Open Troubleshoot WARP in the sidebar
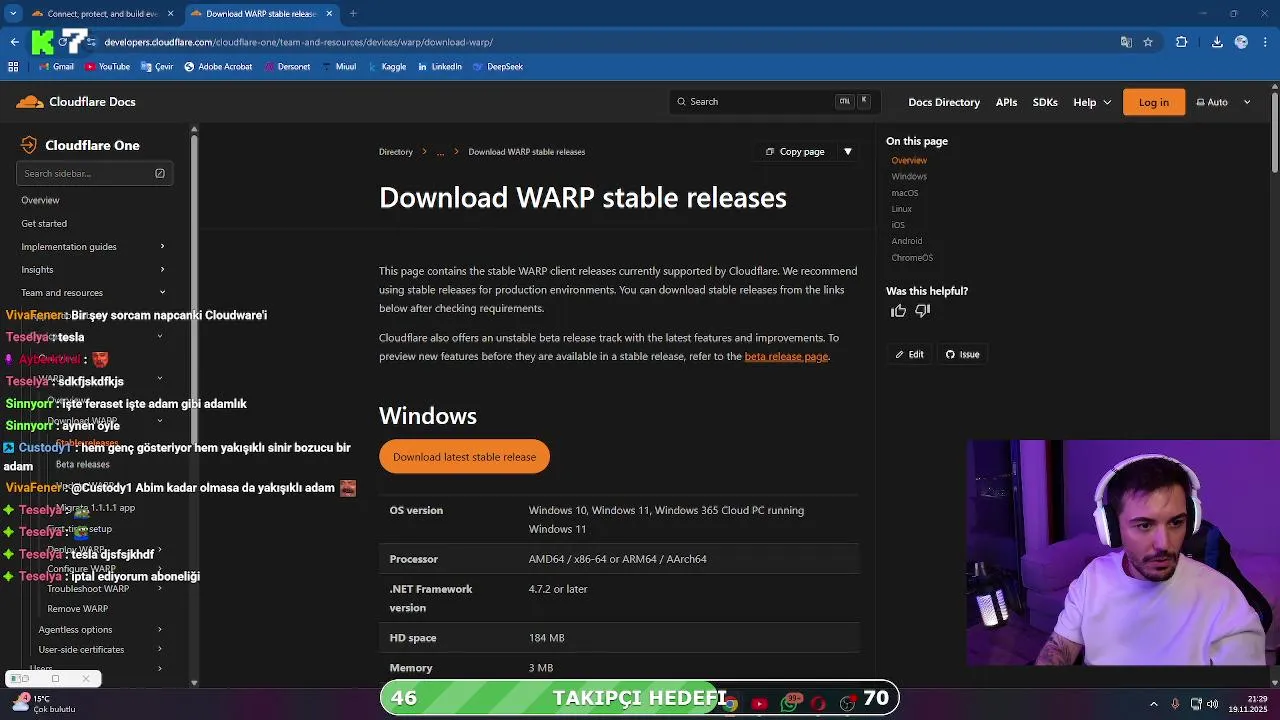 (88, 589)
